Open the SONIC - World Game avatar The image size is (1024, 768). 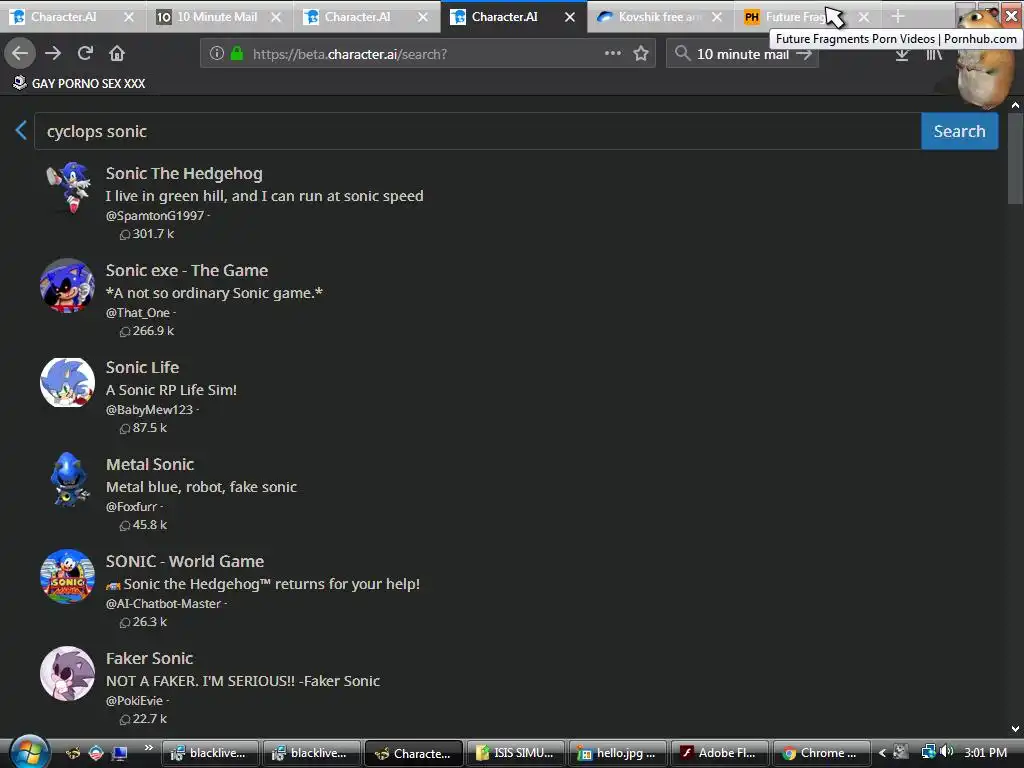click(x=67, y=577)
